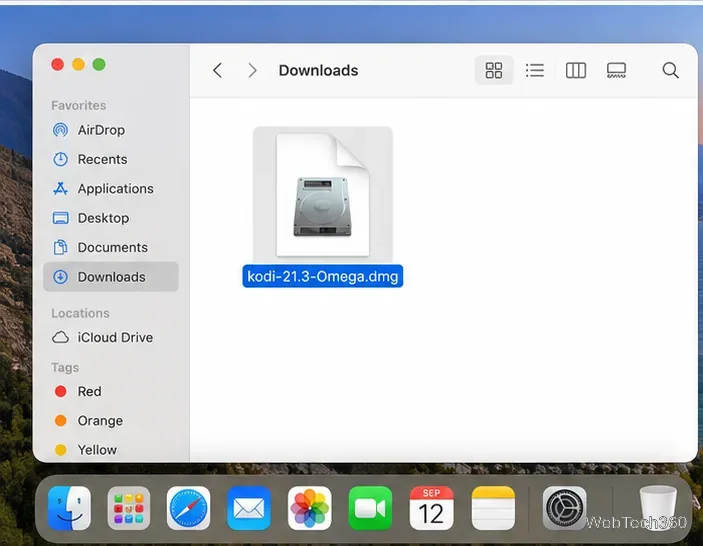Go forward with the right chevron
The height and width of the screenshot is (546, 703).
[x=252, y=70]
